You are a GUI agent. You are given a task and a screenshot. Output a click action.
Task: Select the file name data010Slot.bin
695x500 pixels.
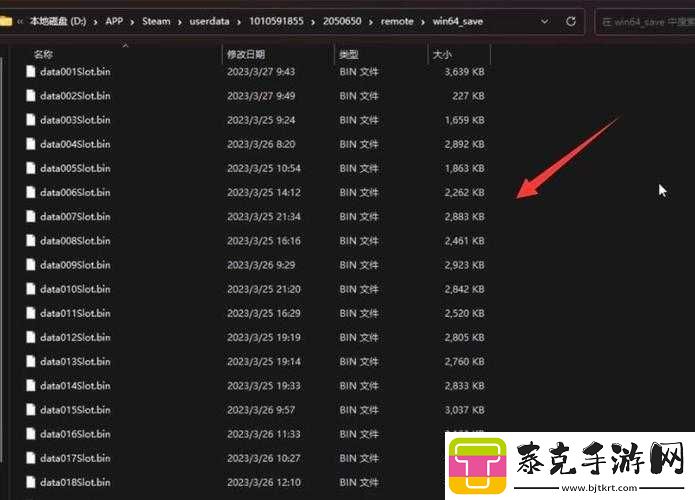tap(75, 289)
